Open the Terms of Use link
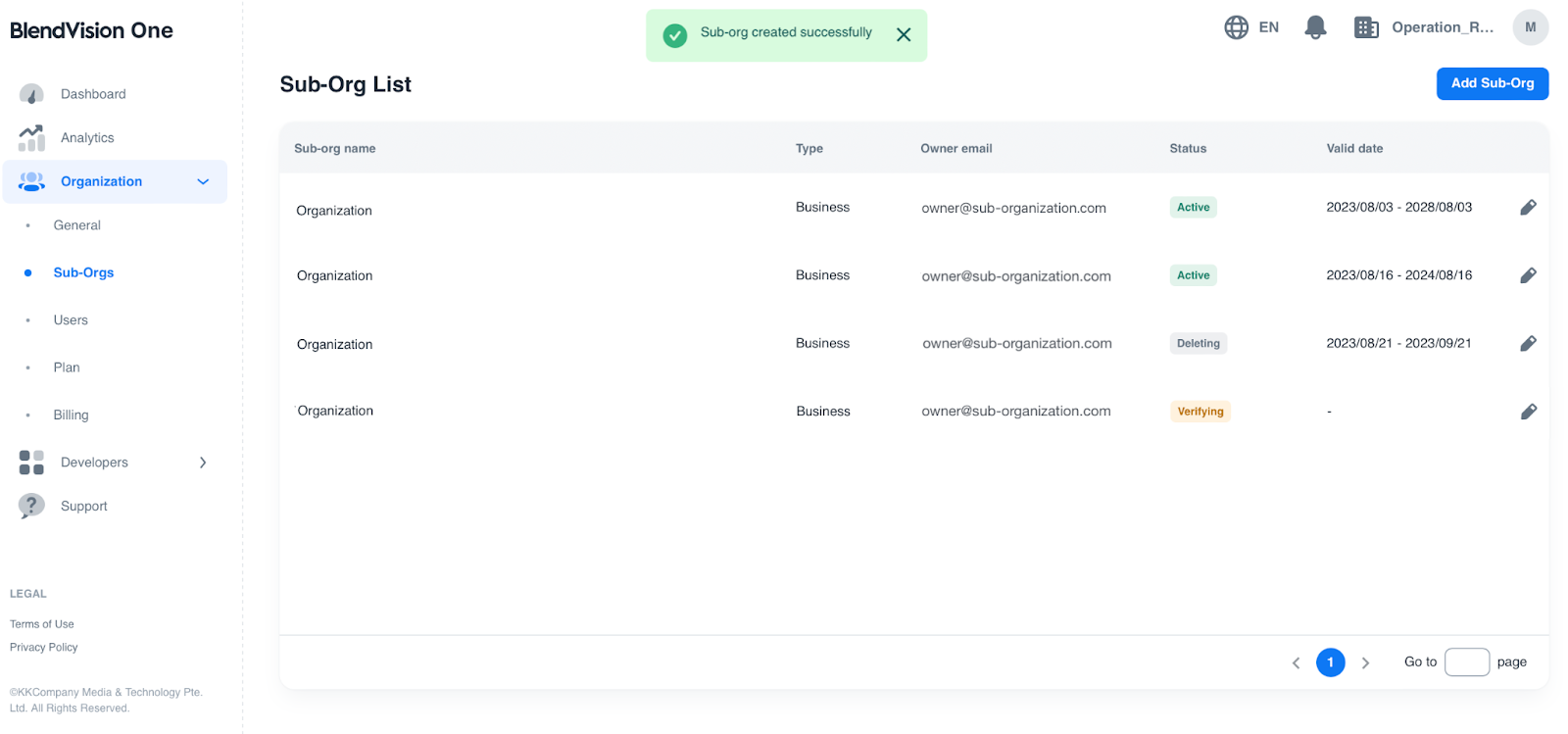The width and height of the screenshot is (1568, 734). pyautogui.click(x=42, y=624)
